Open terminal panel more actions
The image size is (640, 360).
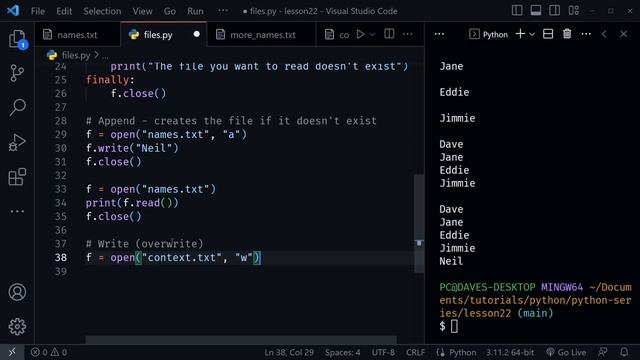click(x=586, y=34)
